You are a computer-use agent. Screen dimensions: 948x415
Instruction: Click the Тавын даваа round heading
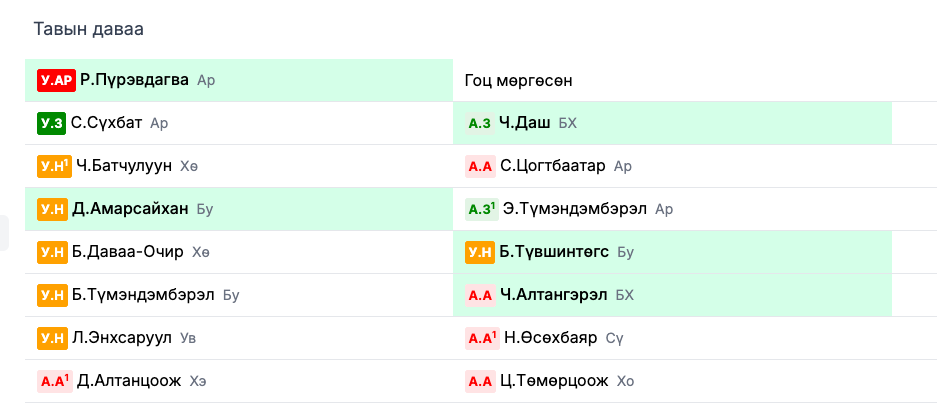pyautogui.click(x=88, y=29)
